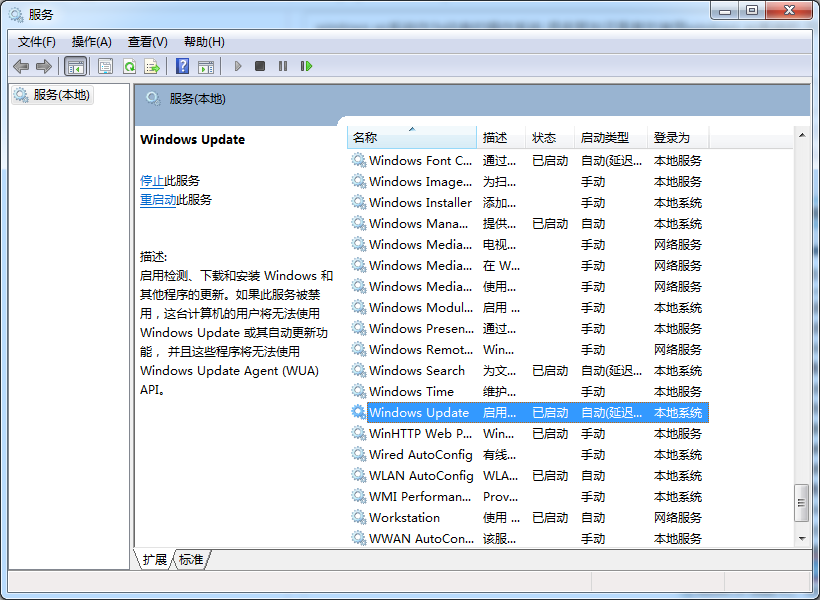Click the Forward arrow toolbar icon
Viewport: 820px width, 600px height.
(x=44, y=66)
